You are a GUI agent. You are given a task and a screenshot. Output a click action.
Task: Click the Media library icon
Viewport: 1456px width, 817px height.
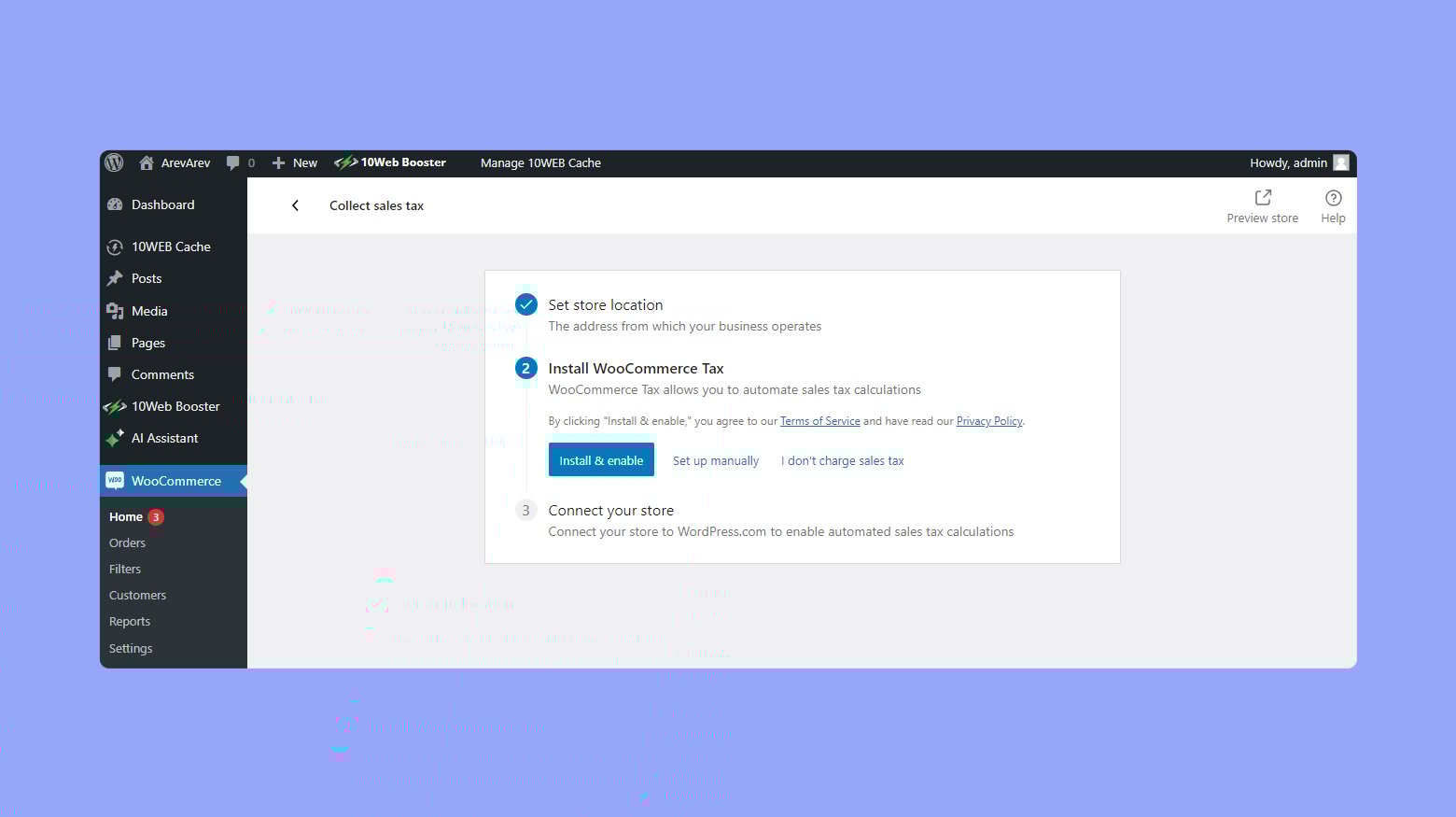pyautogui.click(x=115, y=311)
